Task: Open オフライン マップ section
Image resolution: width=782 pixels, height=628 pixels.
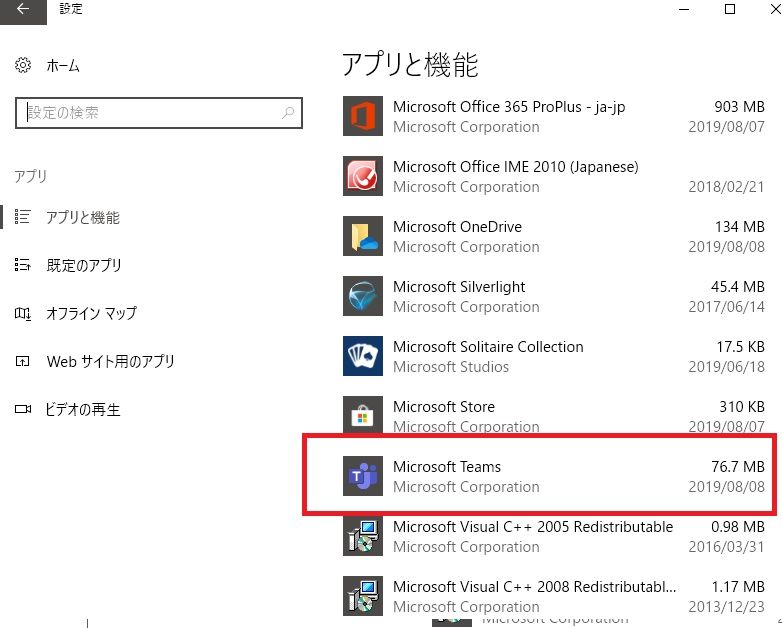Action: click(x=91, y=313)
